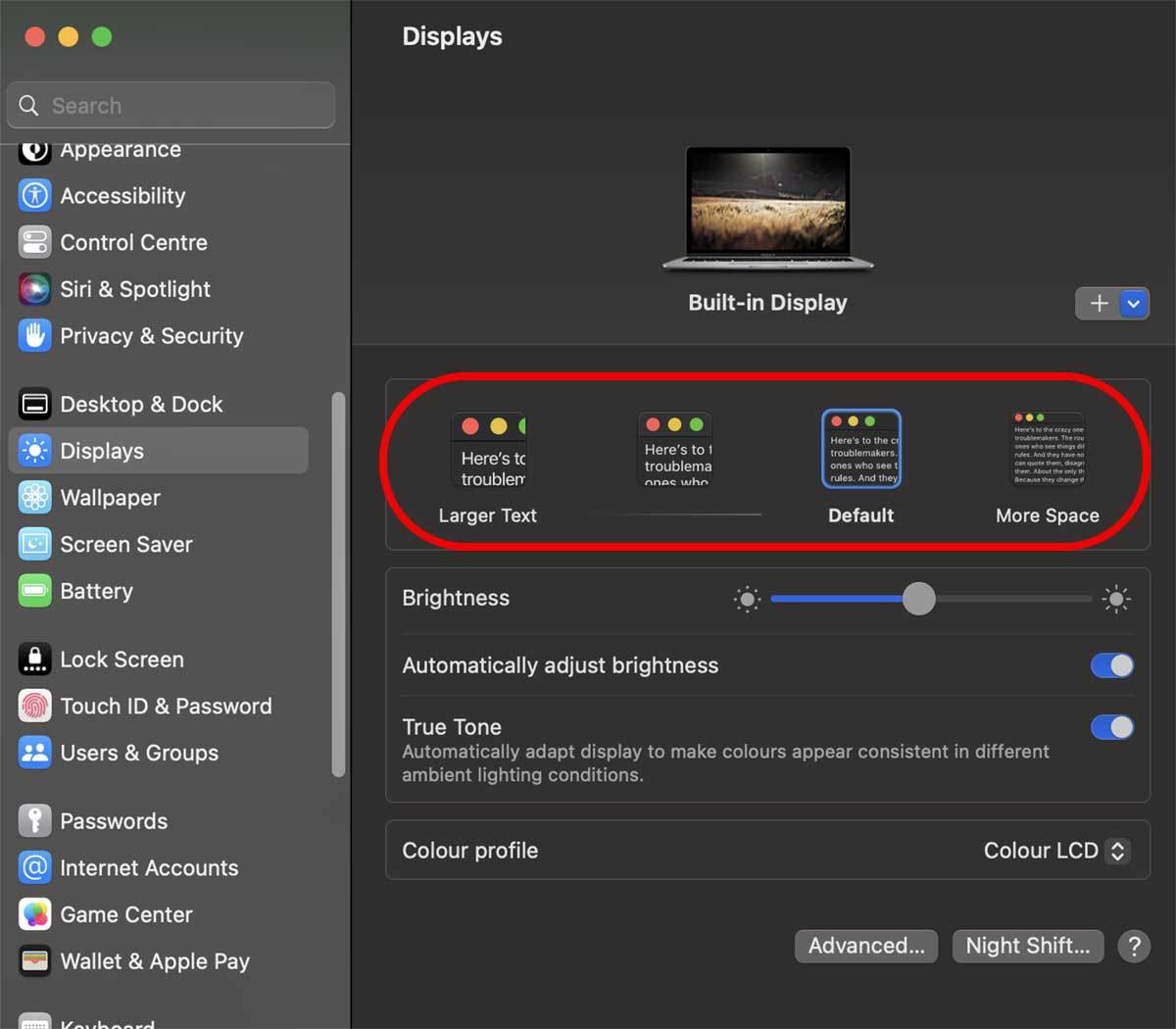Expand the blue chevron next to plus button
Screen dimensions: 1176x1029
point(1134,304)
